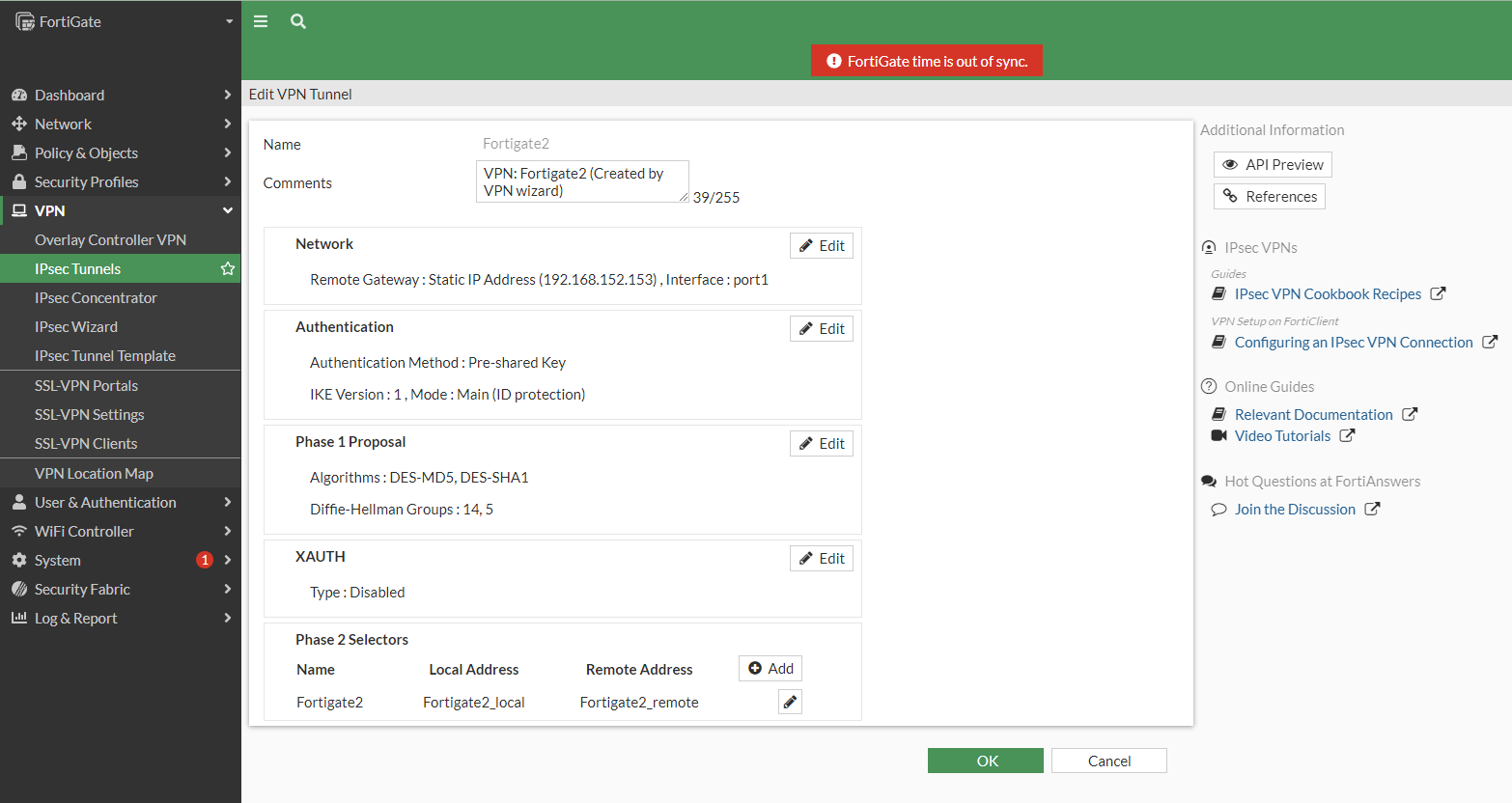The image size is (1512, 803).
Task: Click Fortigate2_remote remote address text
Action: [639, 702]
